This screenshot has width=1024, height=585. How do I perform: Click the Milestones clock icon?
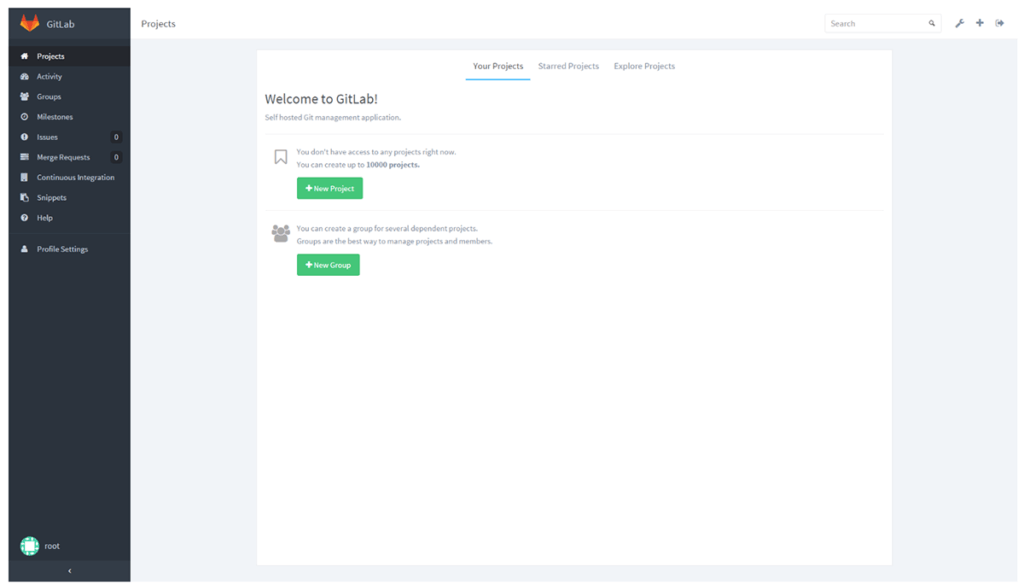point(24,117)
